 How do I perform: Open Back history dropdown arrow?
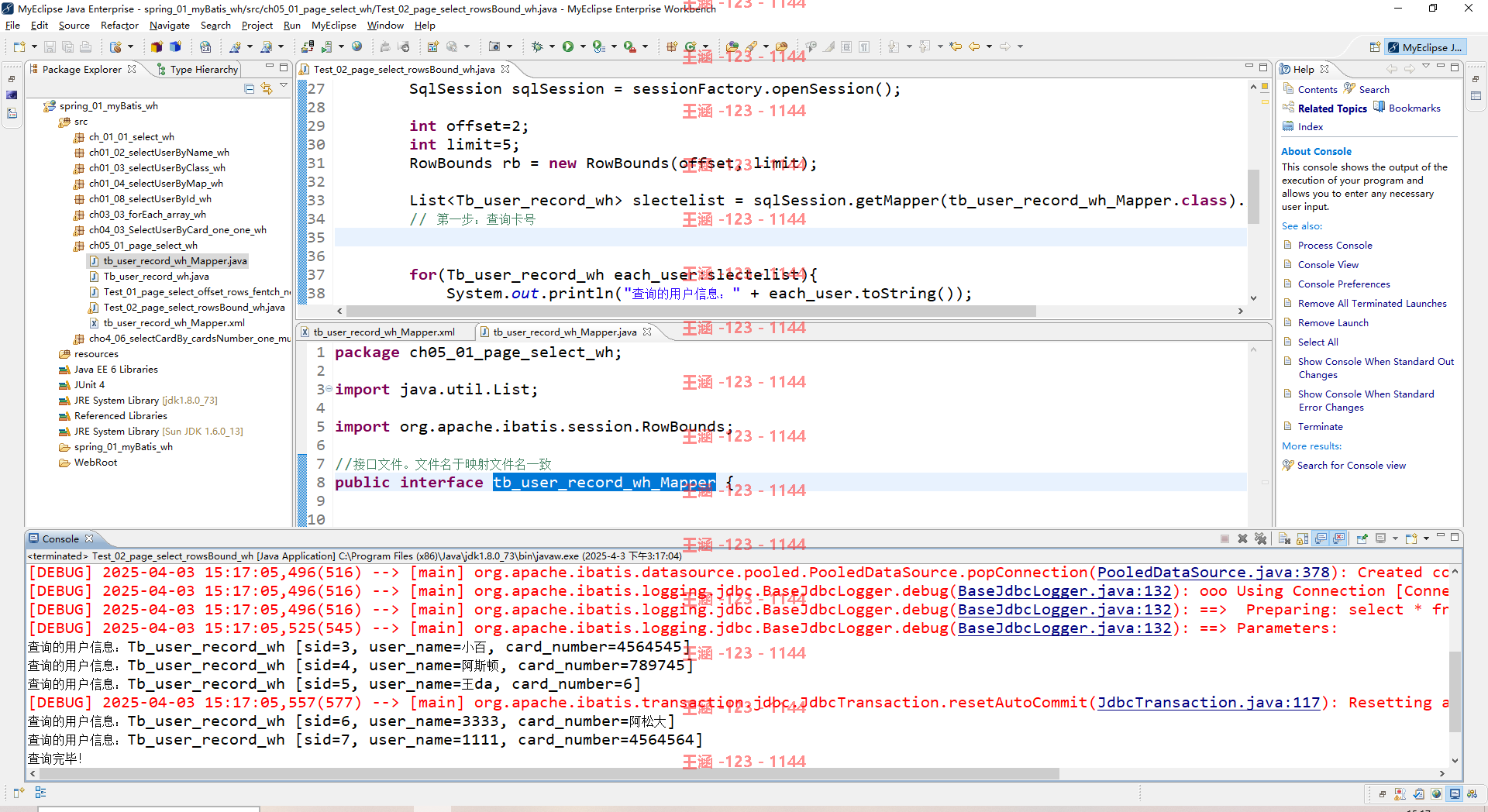[x=989, y=46]
